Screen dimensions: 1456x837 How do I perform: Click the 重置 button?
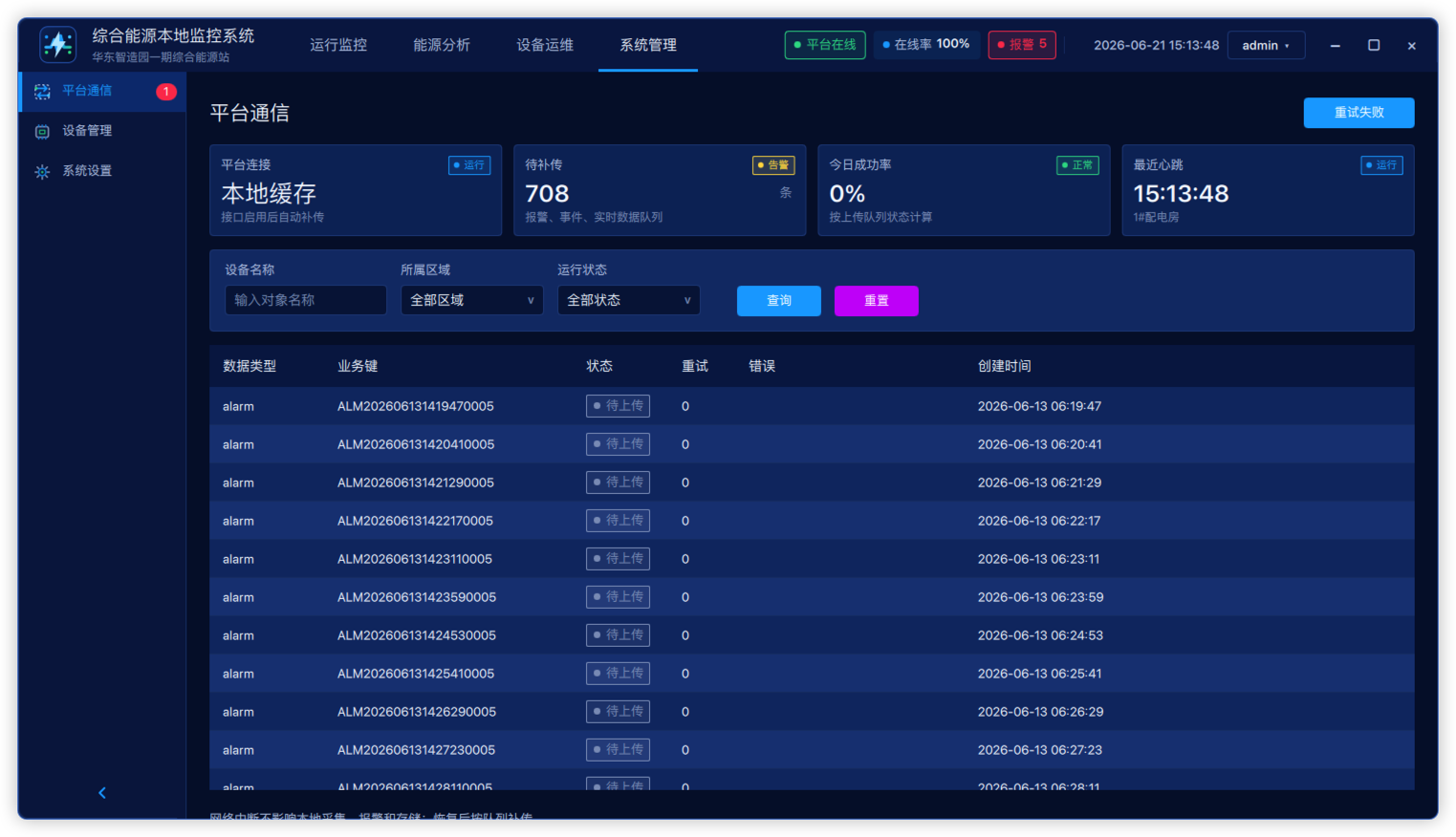[877, 301]
